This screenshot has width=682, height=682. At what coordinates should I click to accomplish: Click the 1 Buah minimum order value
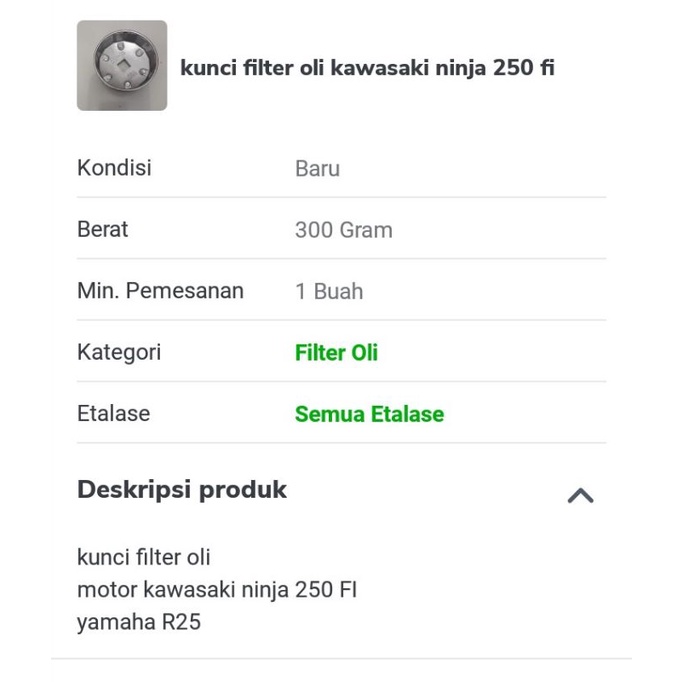tap(328, 292)
